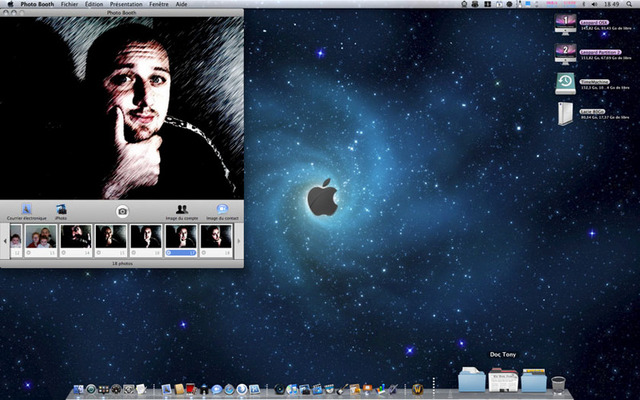Delete photo 13 via its small circle icon
The image size is (640, 400).
(x=29, y=253)
